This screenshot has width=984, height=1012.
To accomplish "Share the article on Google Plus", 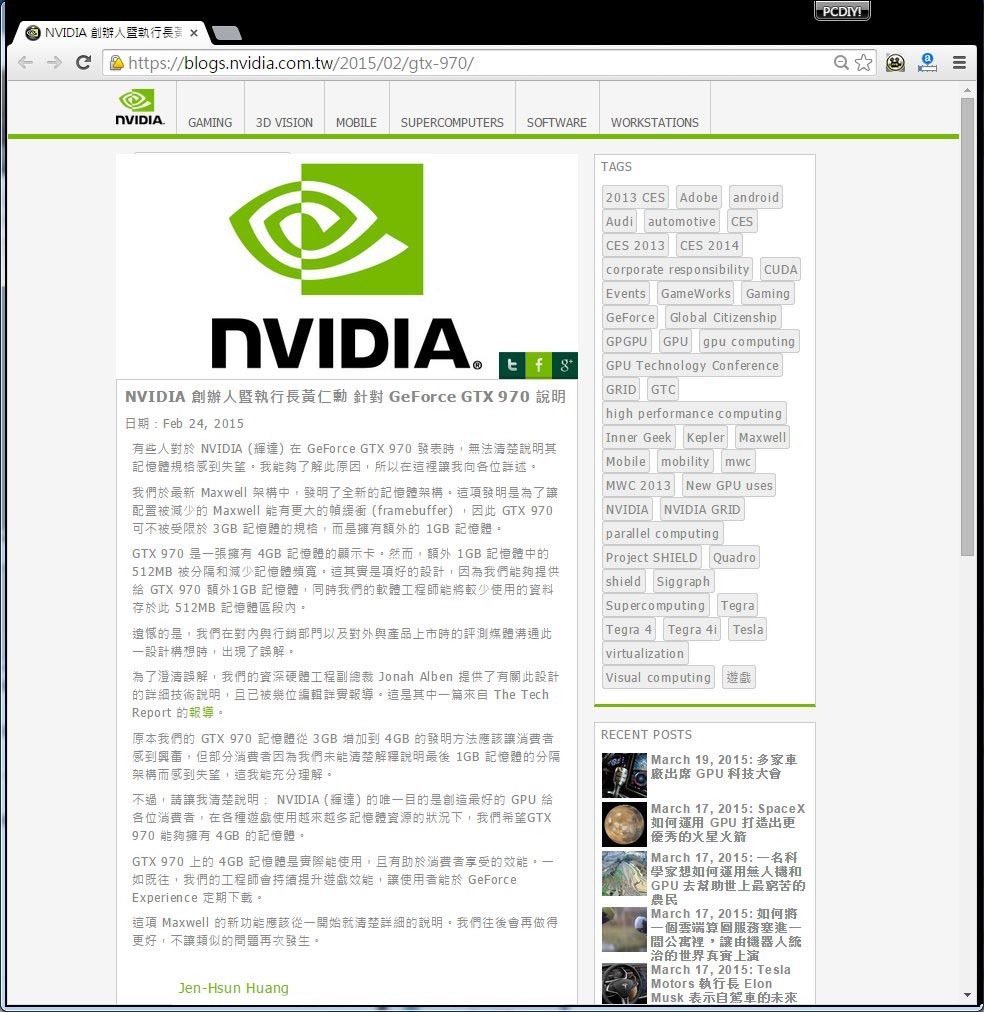I will tap(565, 365).
